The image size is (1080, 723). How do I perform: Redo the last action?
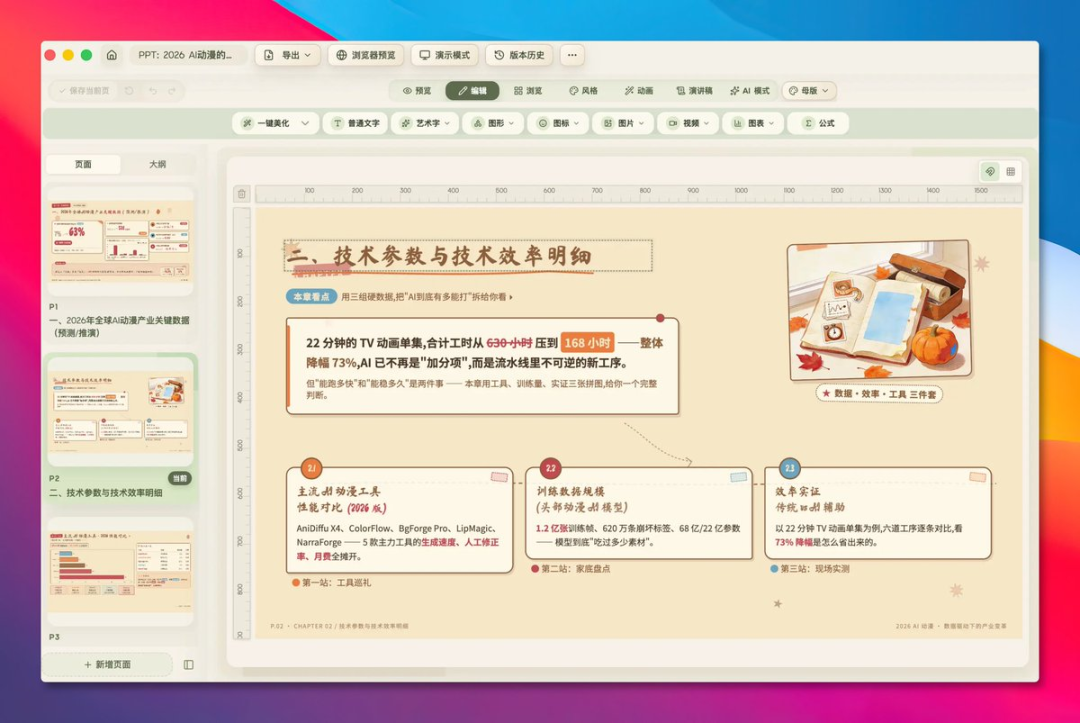tap(172, 91)
